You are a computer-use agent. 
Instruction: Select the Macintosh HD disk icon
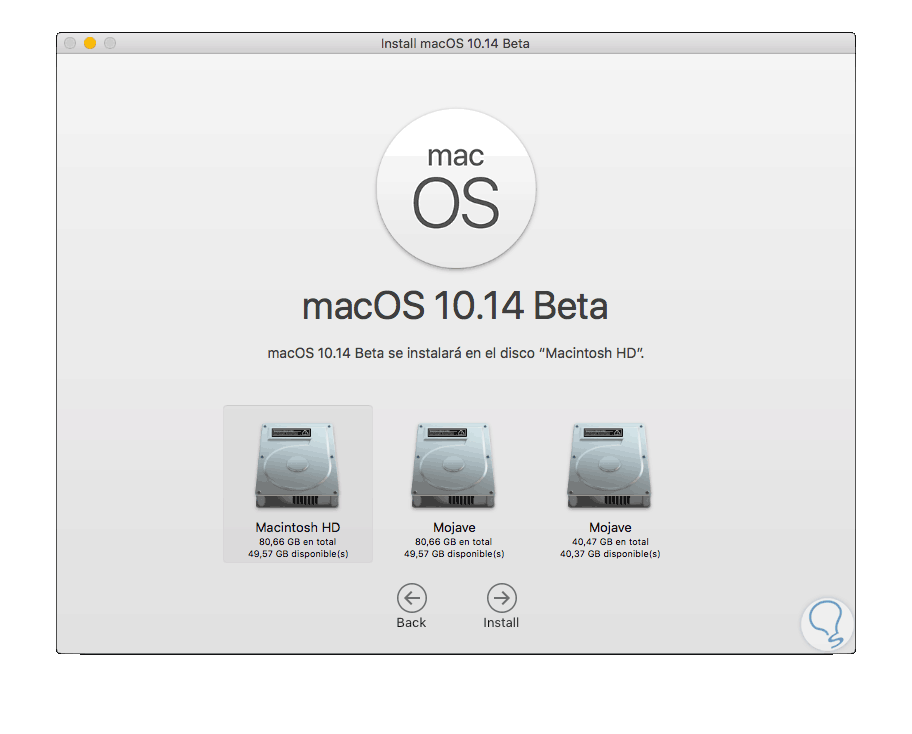(x=297, y=465)
